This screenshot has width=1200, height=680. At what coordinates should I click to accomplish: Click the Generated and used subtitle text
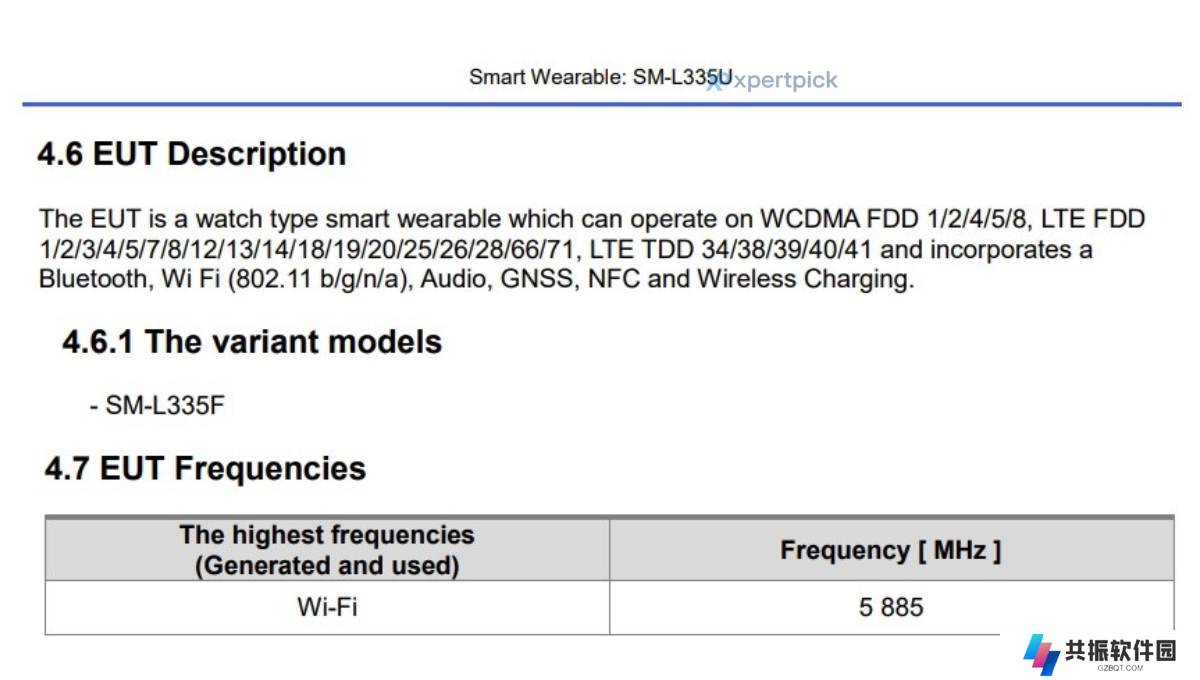pyautogui.click(x=327, y=565)
